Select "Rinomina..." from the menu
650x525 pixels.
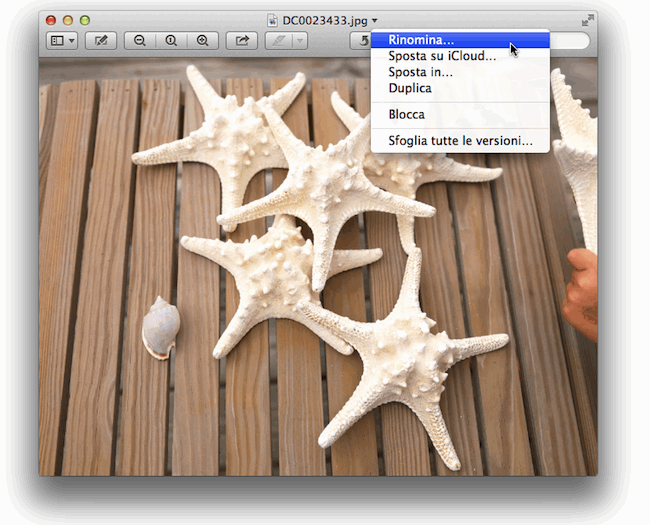[421, 40]
